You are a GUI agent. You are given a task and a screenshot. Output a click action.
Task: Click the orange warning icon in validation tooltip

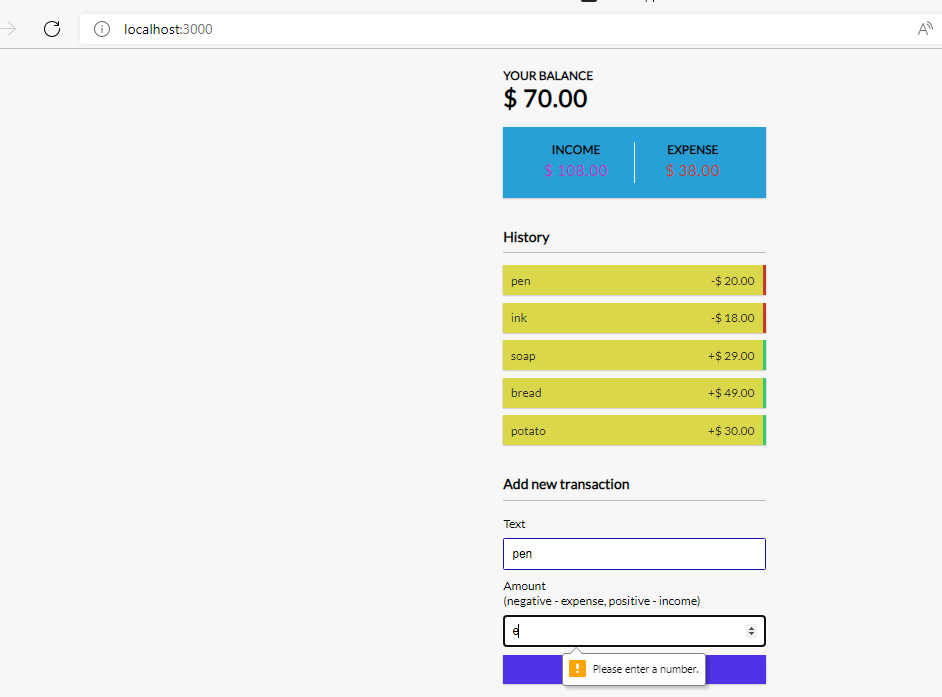click(577, 668)
